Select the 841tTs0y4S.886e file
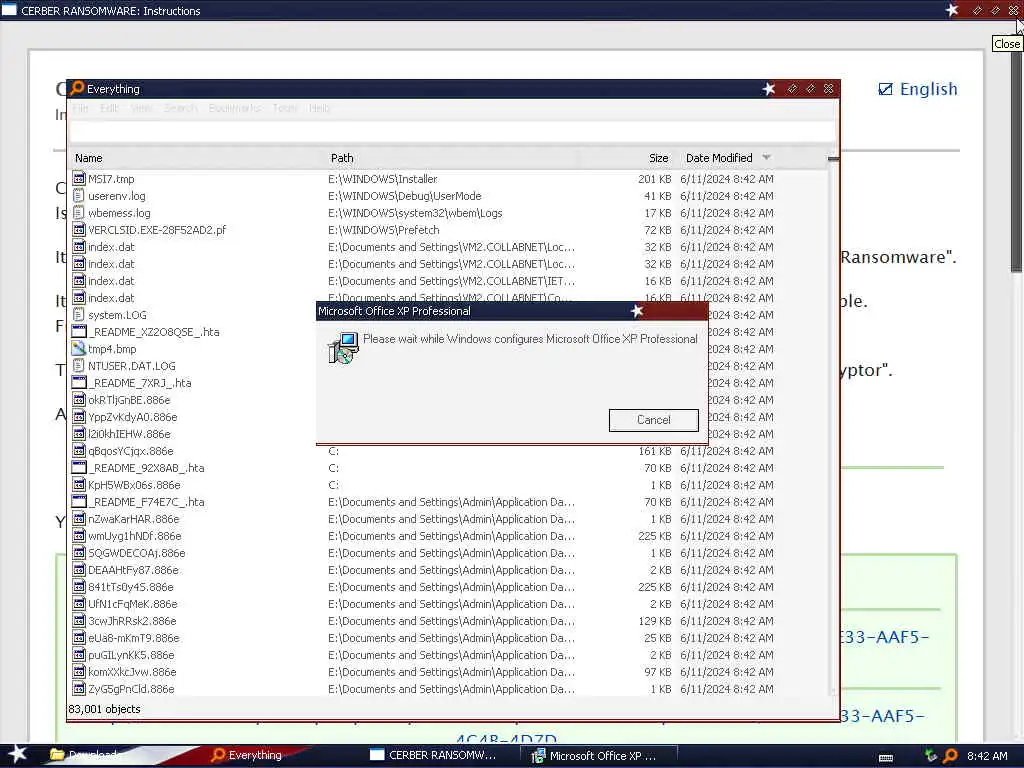Image resolution: width=1024 pixels, height=768 pixels. 131,586
